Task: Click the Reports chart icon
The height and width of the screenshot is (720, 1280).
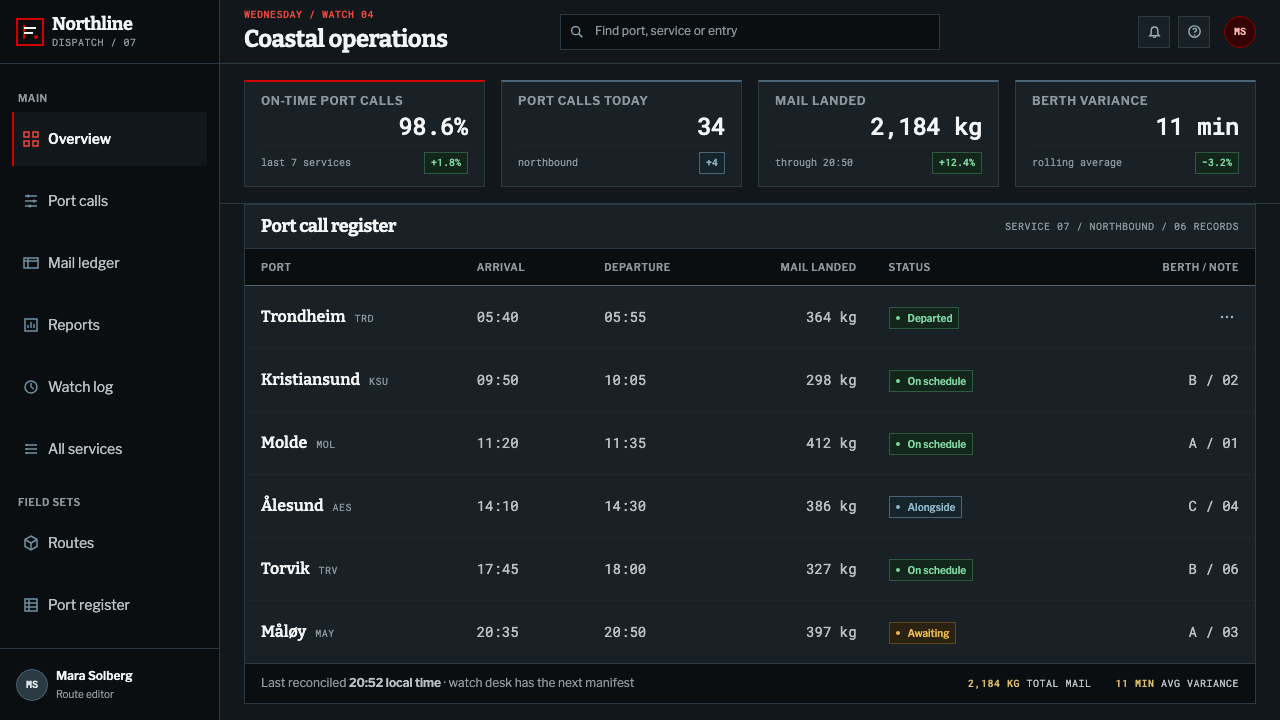Action: tap(31, 325)
